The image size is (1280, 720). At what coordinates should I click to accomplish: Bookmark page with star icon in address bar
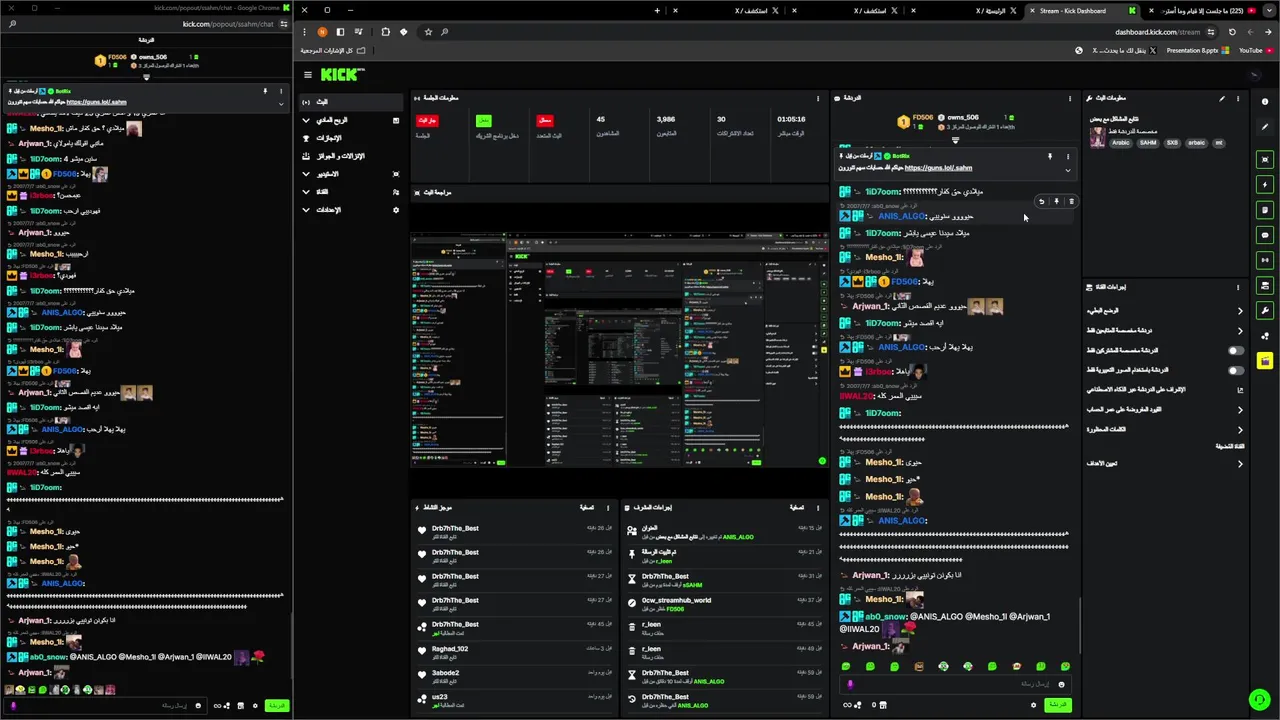[x=428, y=31]
